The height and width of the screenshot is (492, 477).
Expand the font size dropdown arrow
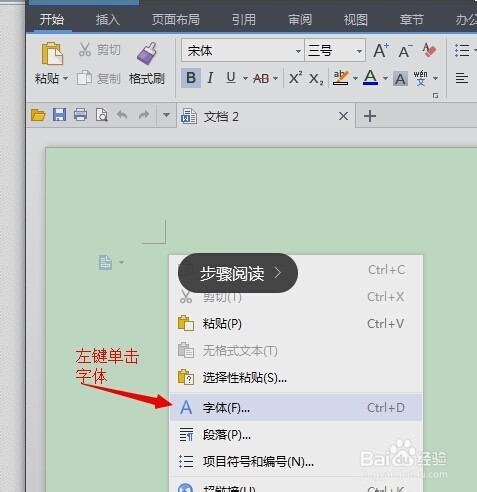(x=359, y=51)
